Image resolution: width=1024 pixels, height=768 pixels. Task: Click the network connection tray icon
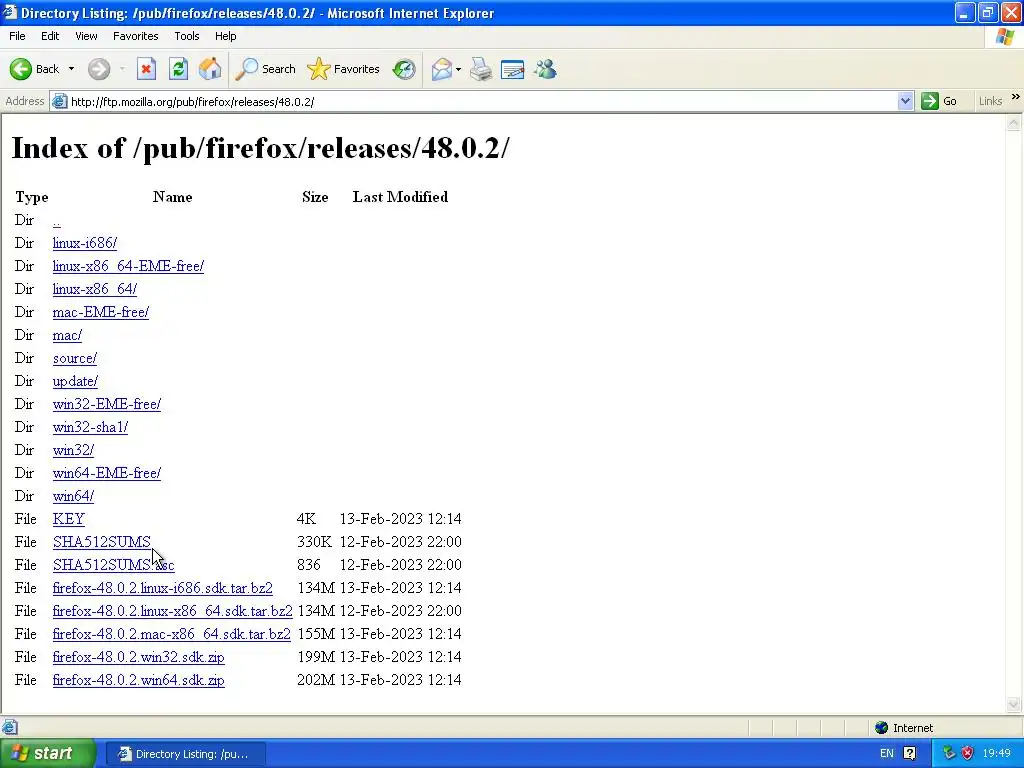pos(949,754)
